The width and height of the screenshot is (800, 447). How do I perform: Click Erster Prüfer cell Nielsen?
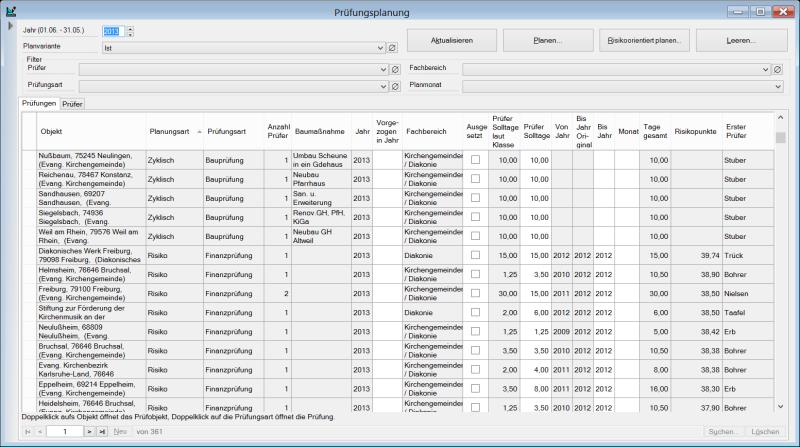pyautogui.click(x=747, y=293)
